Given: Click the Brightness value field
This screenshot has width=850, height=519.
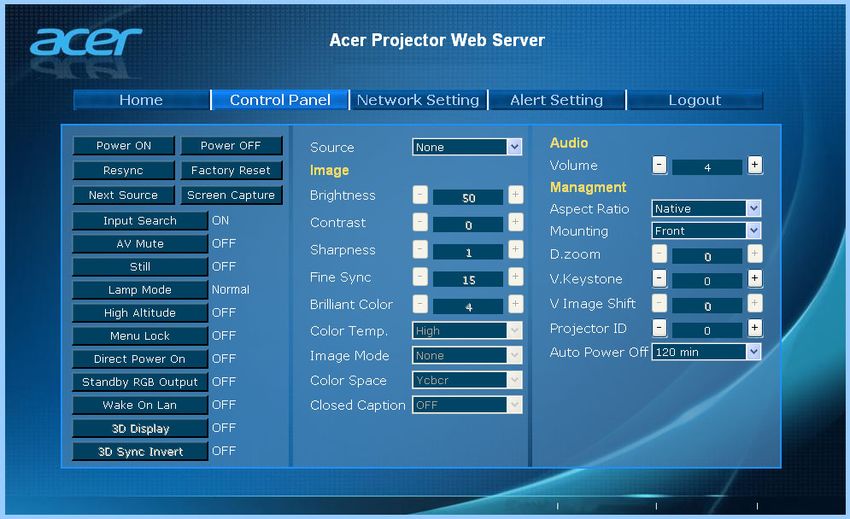Looking at the screenshot, I should click(468, 197).
